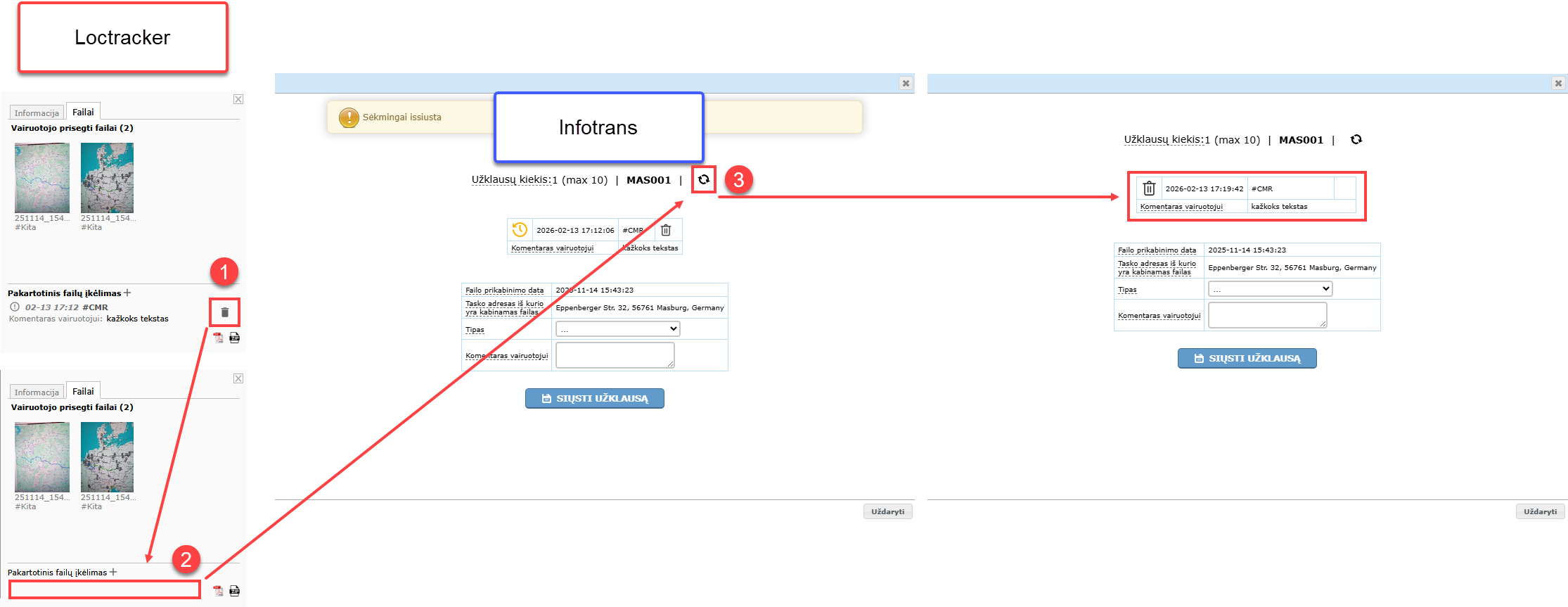Screen dimensions: 1568x607
Task: Click kažkoks tekstas in 17:19:42 request
Action: [1279, 206]
